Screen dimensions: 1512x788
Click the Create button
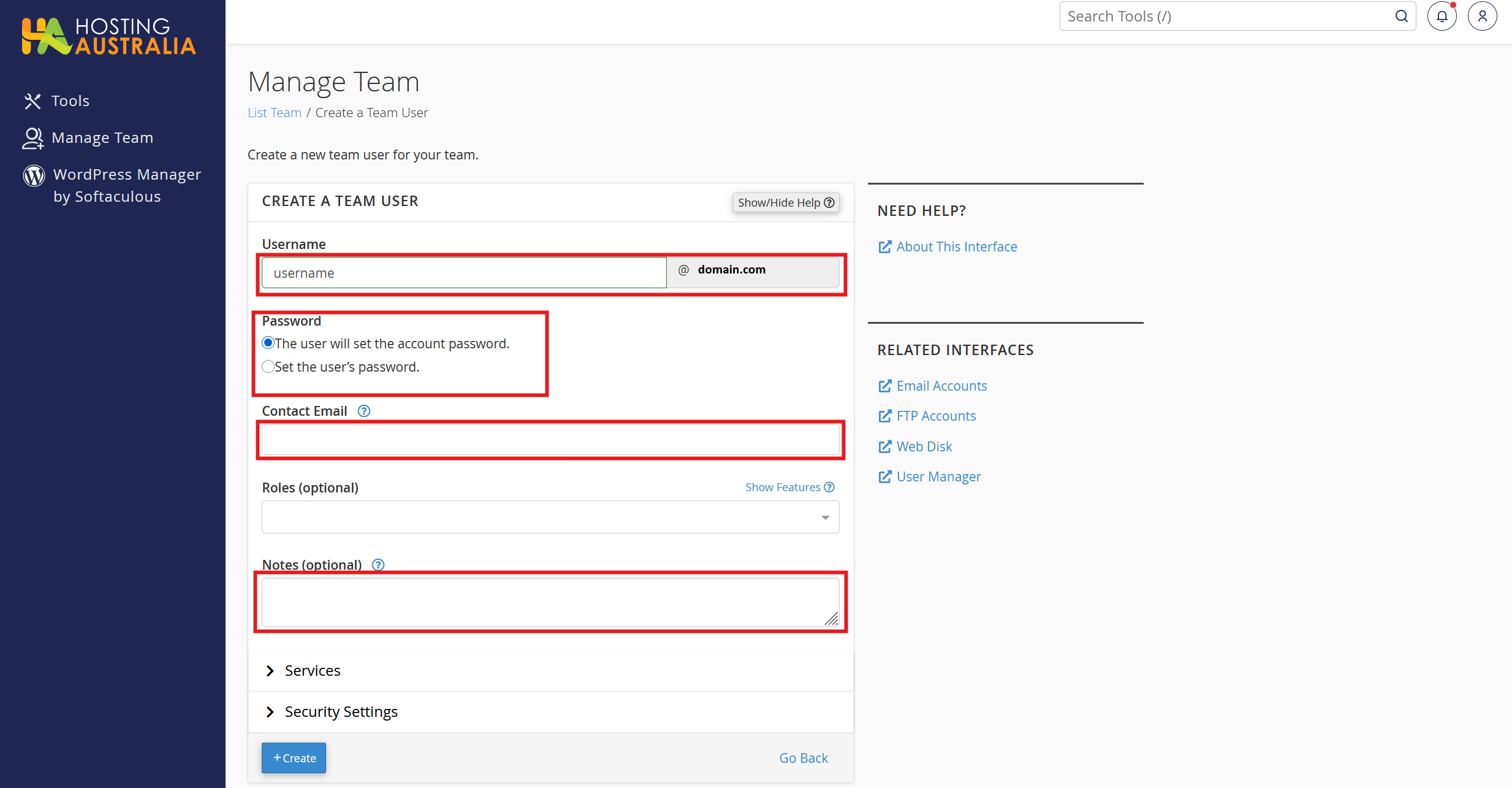(294, 758)
